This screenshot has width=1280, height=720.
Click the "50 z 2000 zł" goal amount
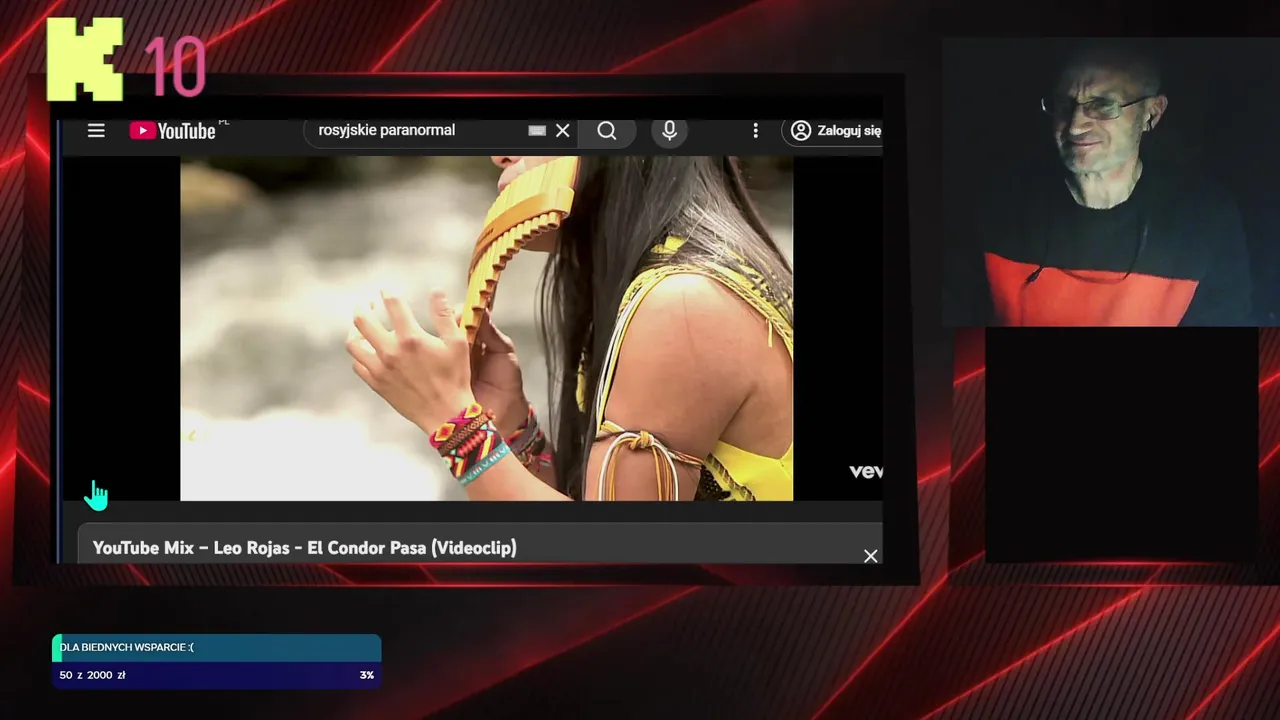pyautogui.click(x=92, y=675)
